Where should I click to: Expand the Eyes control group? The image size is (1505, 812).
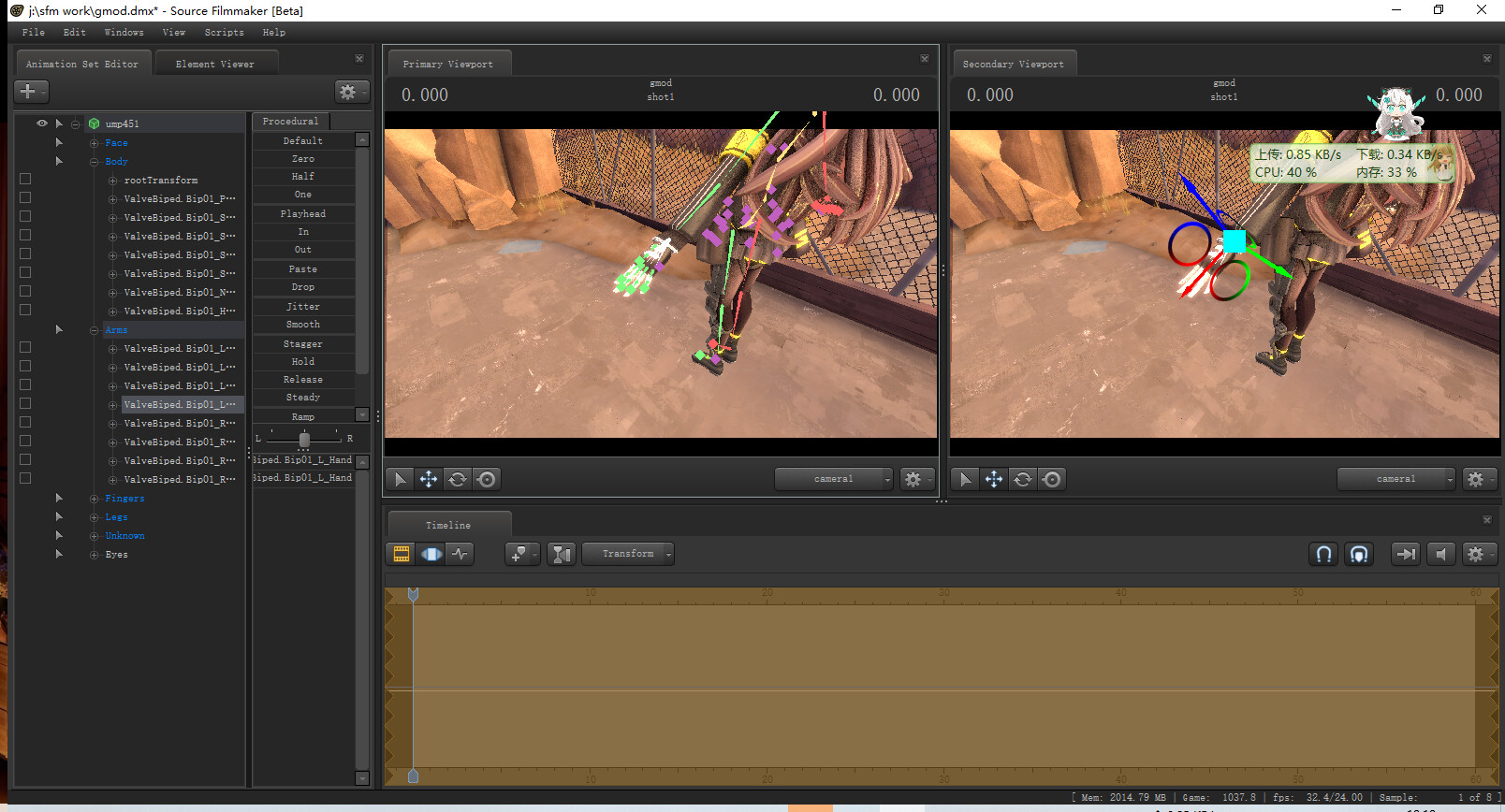[x=94, y=555]
